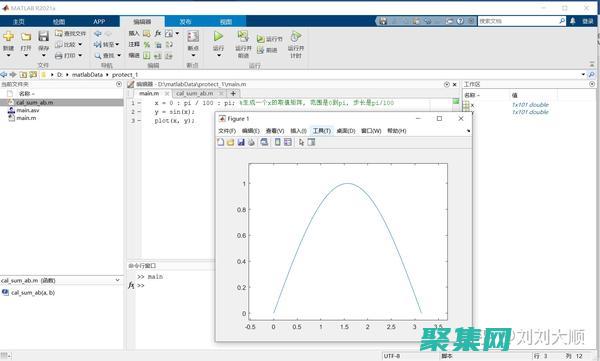
Task: Click the Go To (转至) button
Action: pyautogui.click(x=106, y=44)
